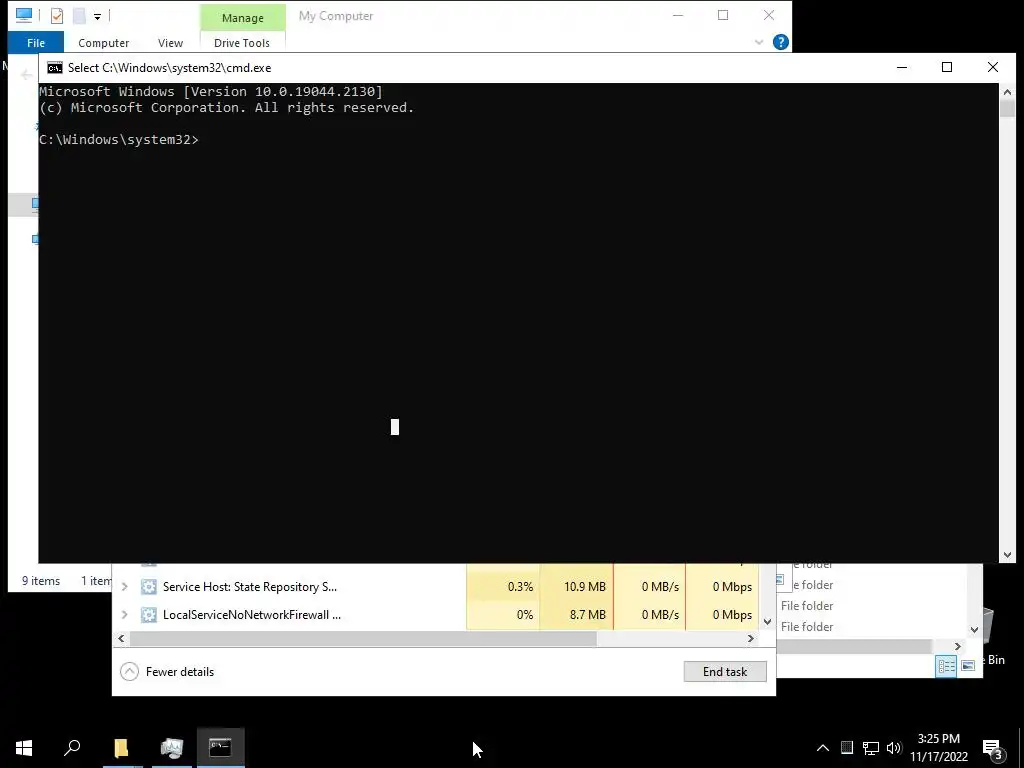Switch to the View ribbon tab
This screenshot has width=1024, height=768.
[x=170, y=42]
